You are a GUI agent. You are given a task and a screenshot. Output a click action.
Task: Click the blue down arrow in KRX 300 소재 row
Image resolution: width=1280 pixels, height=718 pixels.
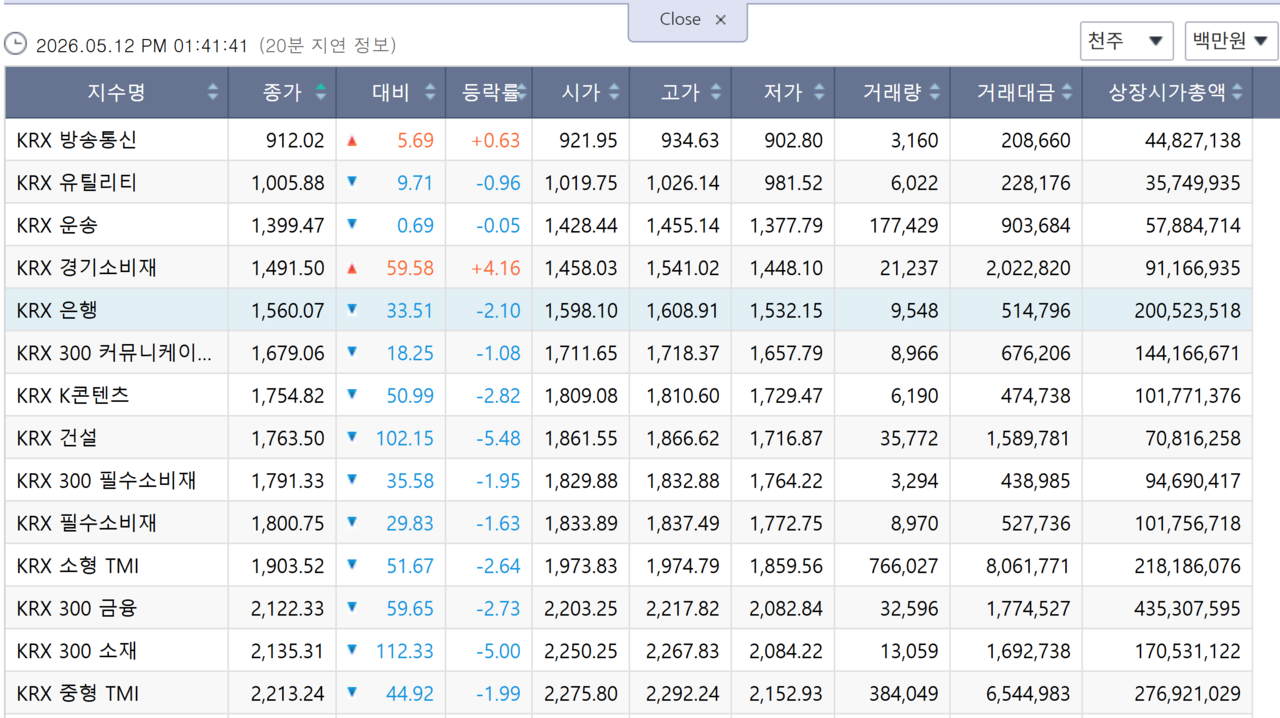click(x=352, y=650)
